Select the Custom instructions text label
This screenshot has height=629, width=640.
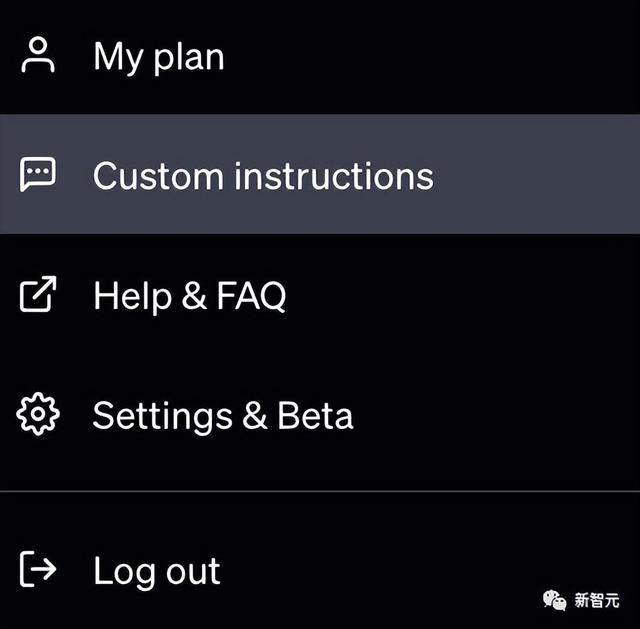263,176
